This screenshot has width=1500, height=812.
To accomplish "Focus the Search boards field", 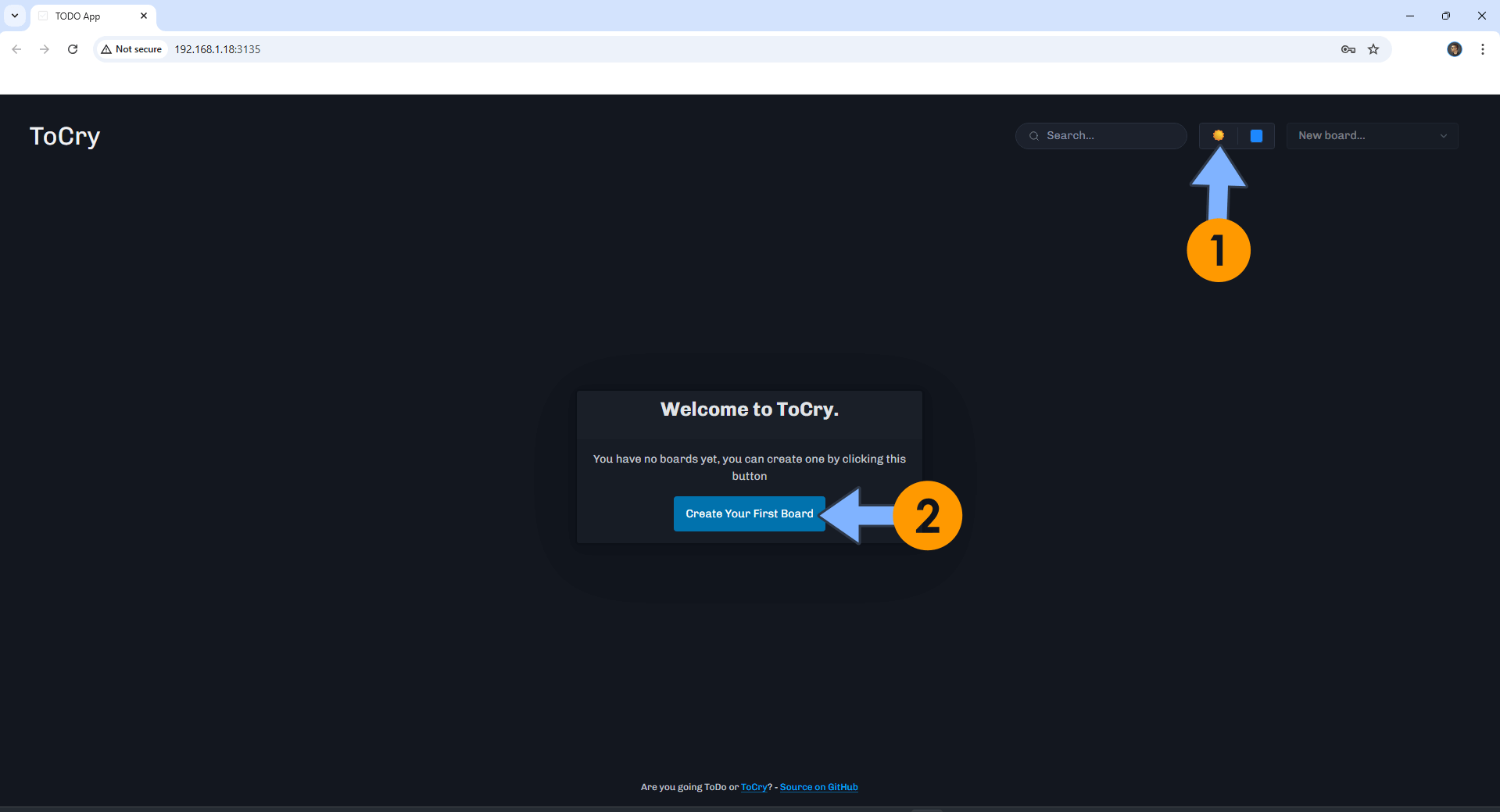I will 1101,136.
